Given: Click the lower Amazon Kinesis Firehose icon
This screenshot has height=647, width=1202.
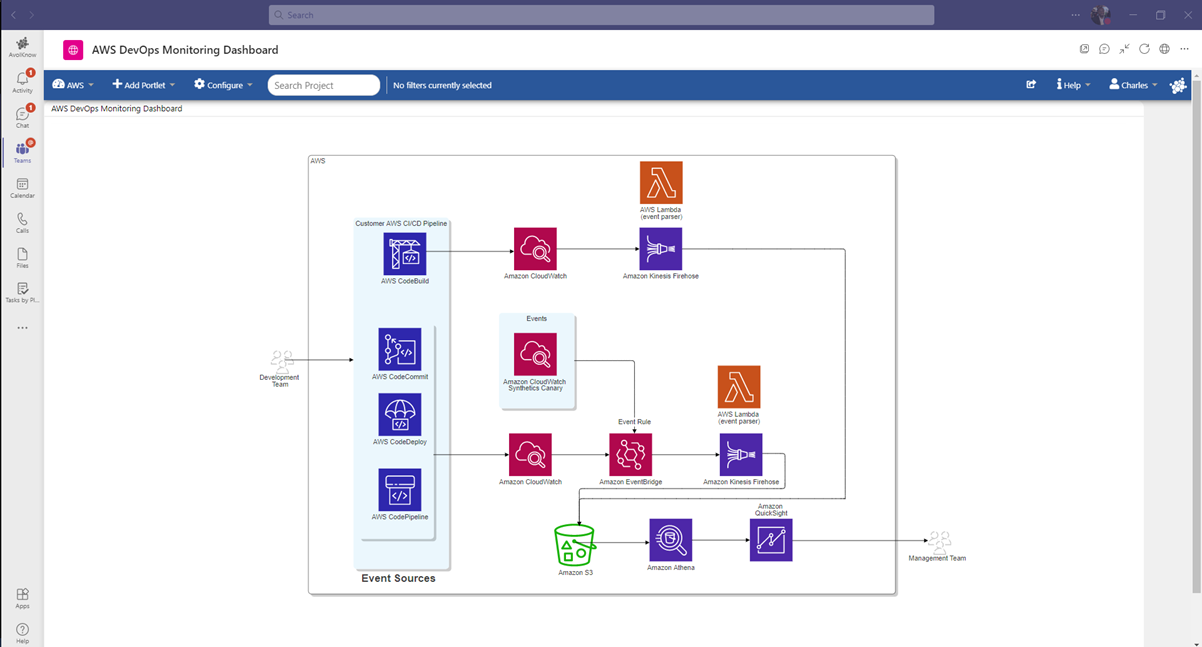Looking at the screenshot, I should pos(741,454).
